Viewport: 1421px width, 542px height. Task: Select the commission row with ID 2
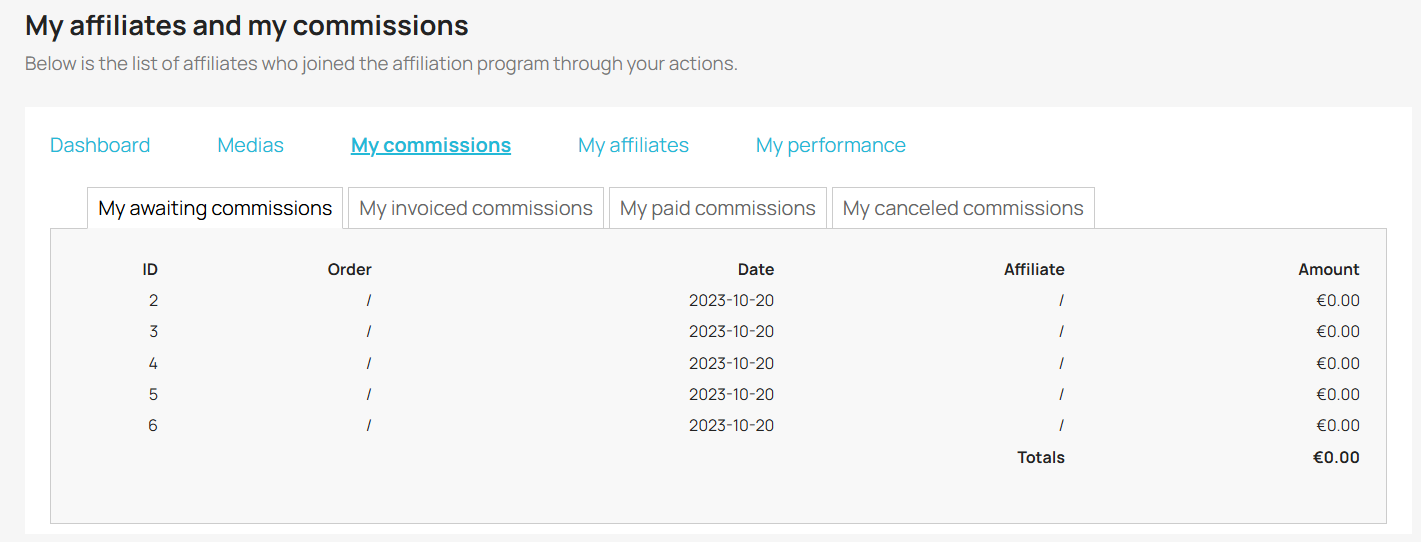tap(718, 300)
